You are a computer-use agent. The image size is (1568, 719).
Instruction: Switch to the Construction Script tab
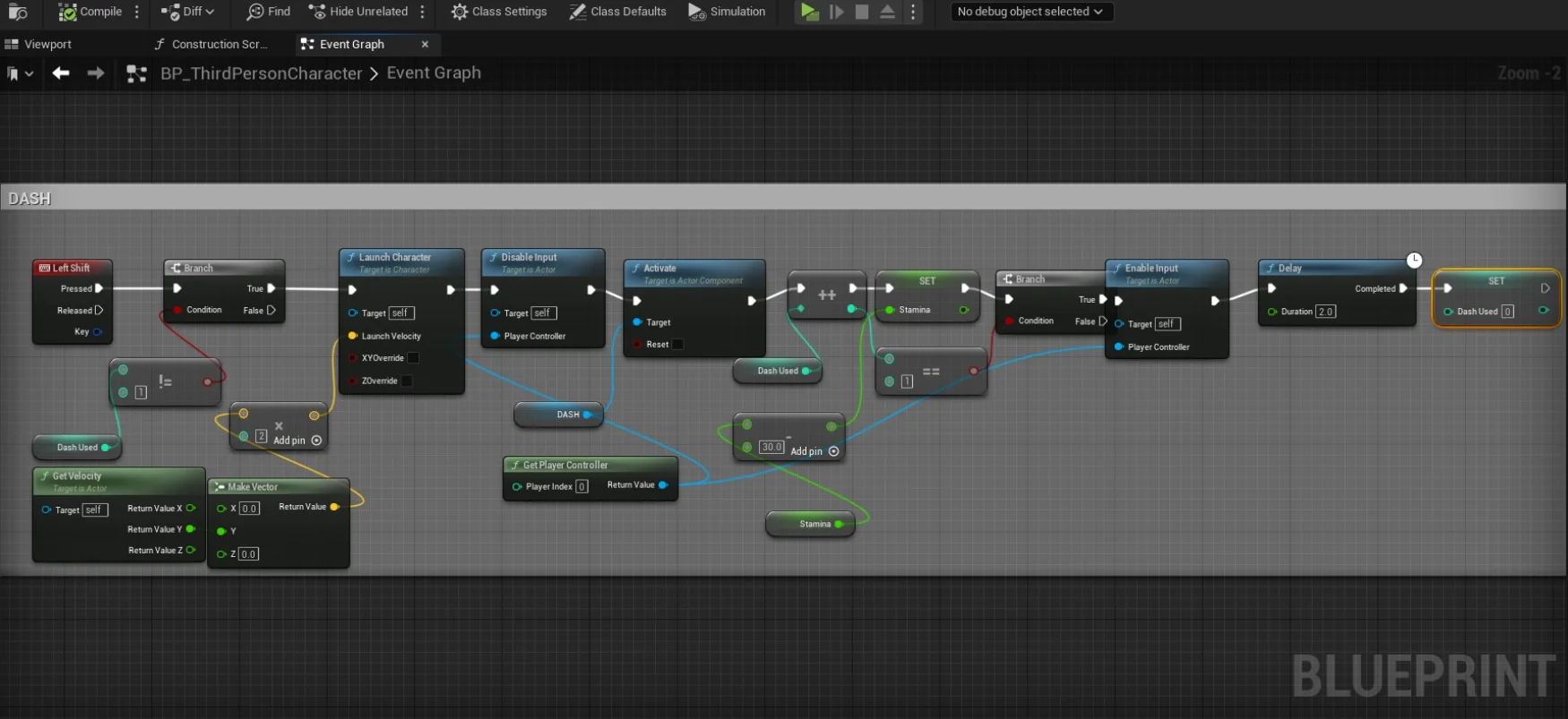(x=211, y=44)
